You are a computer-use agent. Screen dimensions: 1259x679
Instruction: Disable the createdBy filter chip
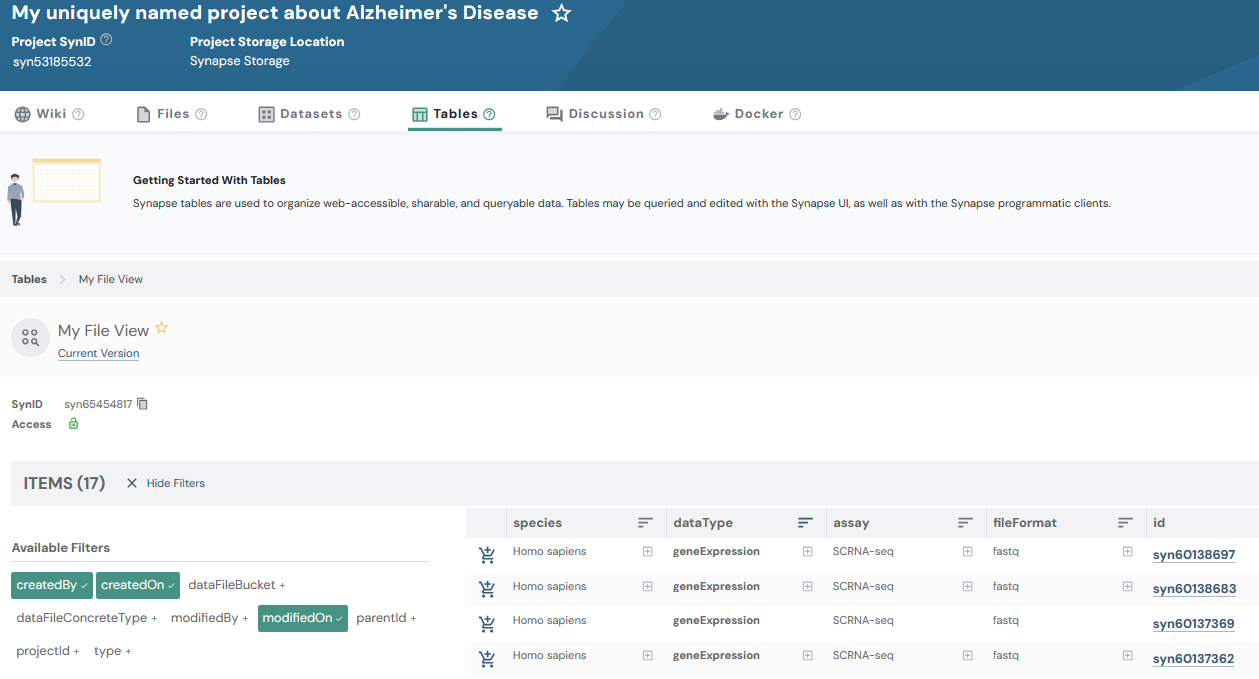click(52, 585)
